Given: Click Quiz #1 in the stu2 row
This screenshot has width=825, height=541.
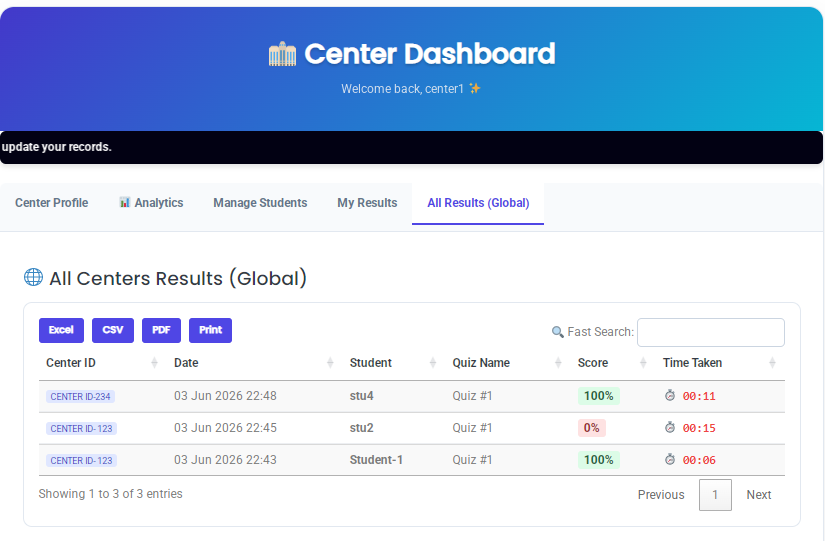Looking at the screenshot, I should point(472,428).
